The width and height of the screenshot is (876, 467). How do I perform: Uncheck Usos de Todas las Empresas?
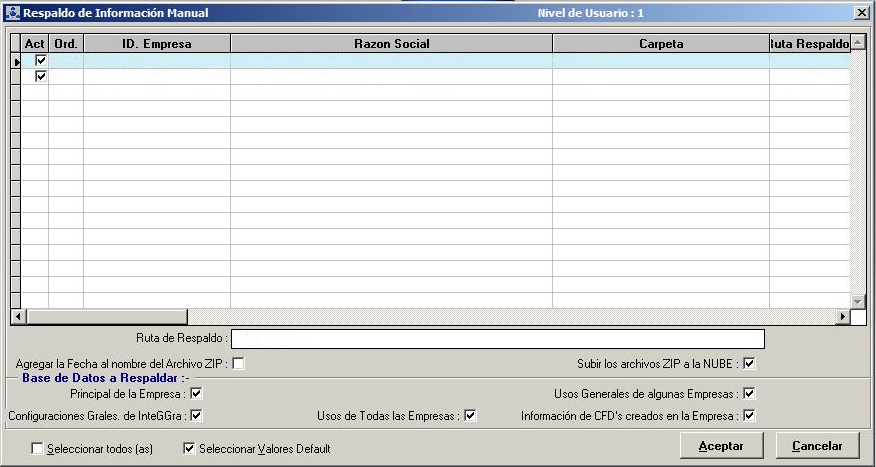pos(470,416)
